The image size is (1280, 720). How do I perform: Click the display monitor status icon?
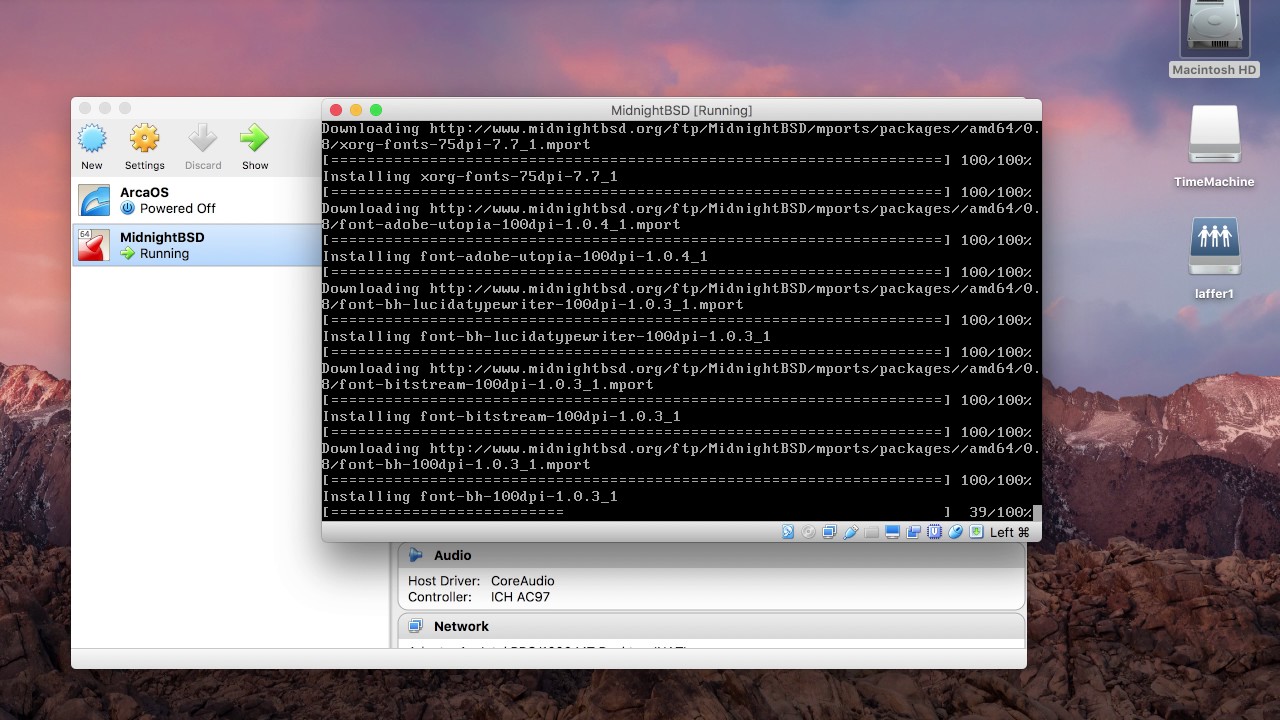point(893,532)
